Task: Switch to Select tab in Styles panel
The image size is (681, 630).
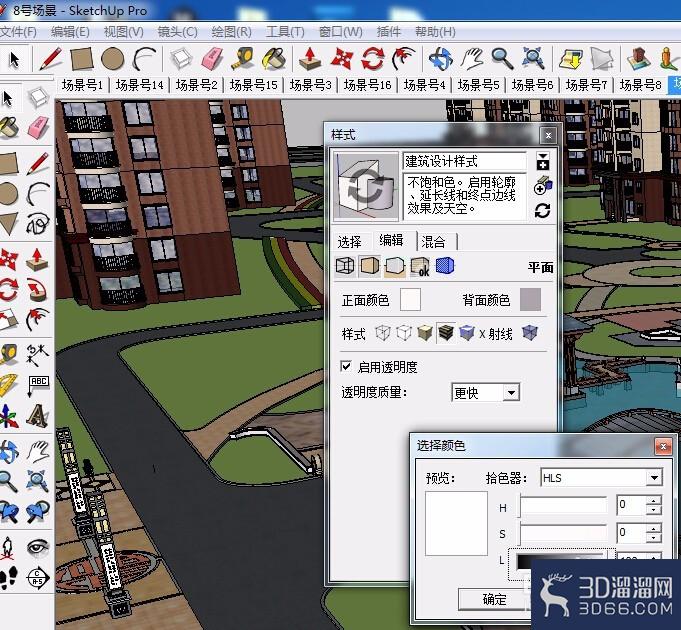Action: point(349,242)
